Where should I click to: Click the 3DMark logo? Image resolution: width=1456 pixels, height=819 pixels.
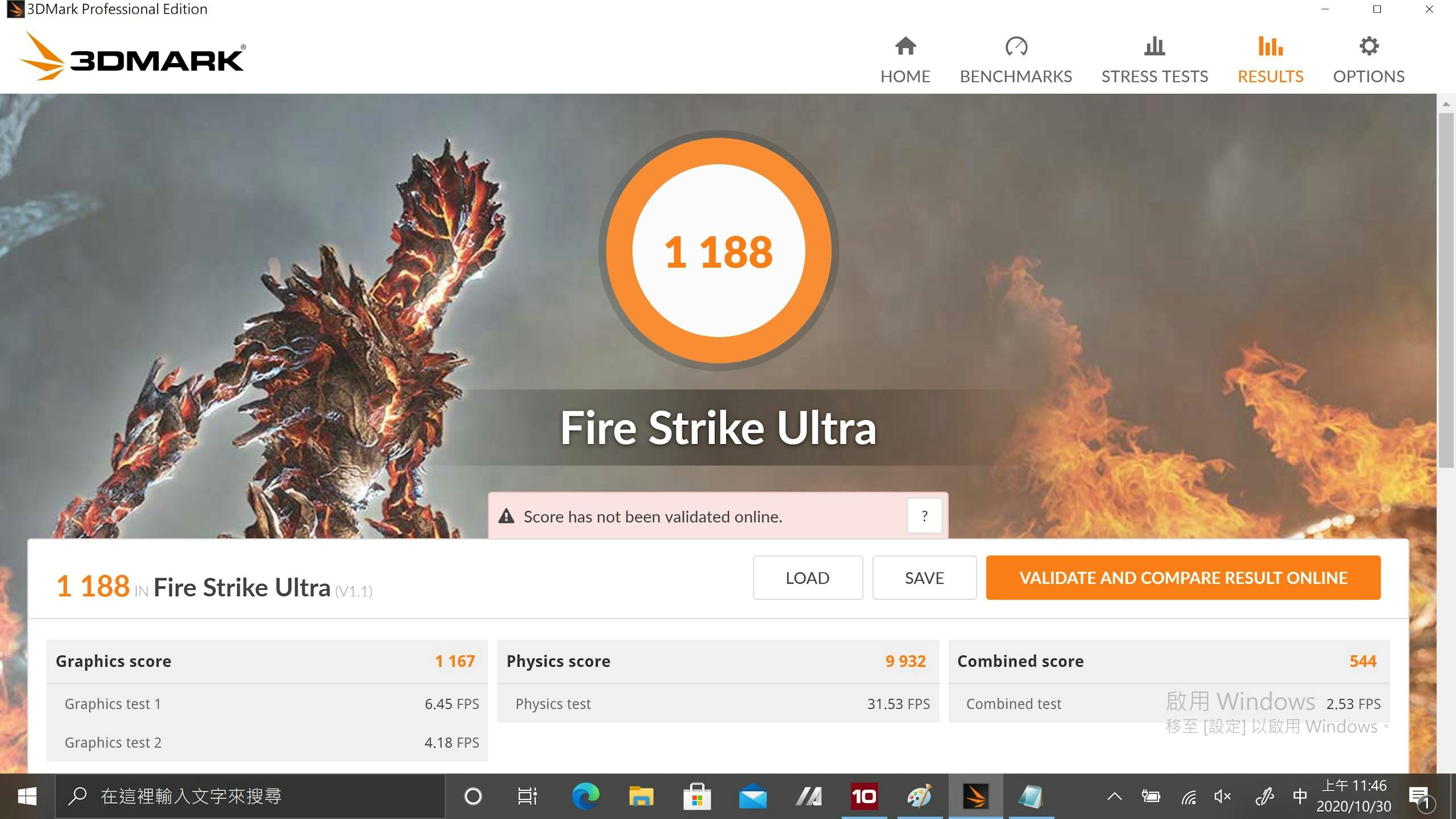click(133, 57)
